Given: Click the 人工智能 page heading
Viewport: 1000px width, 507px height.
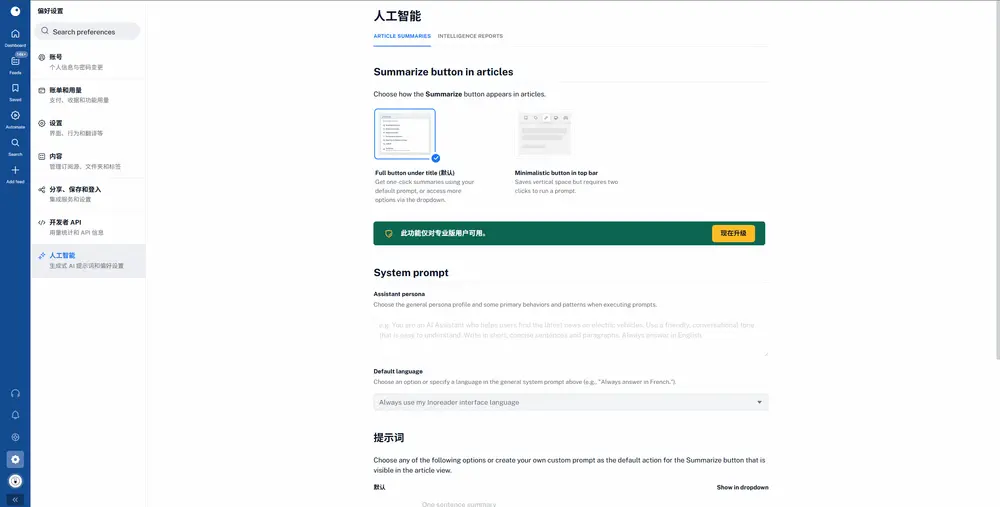Looking at the screenshot, I should (x=397, y=16).
